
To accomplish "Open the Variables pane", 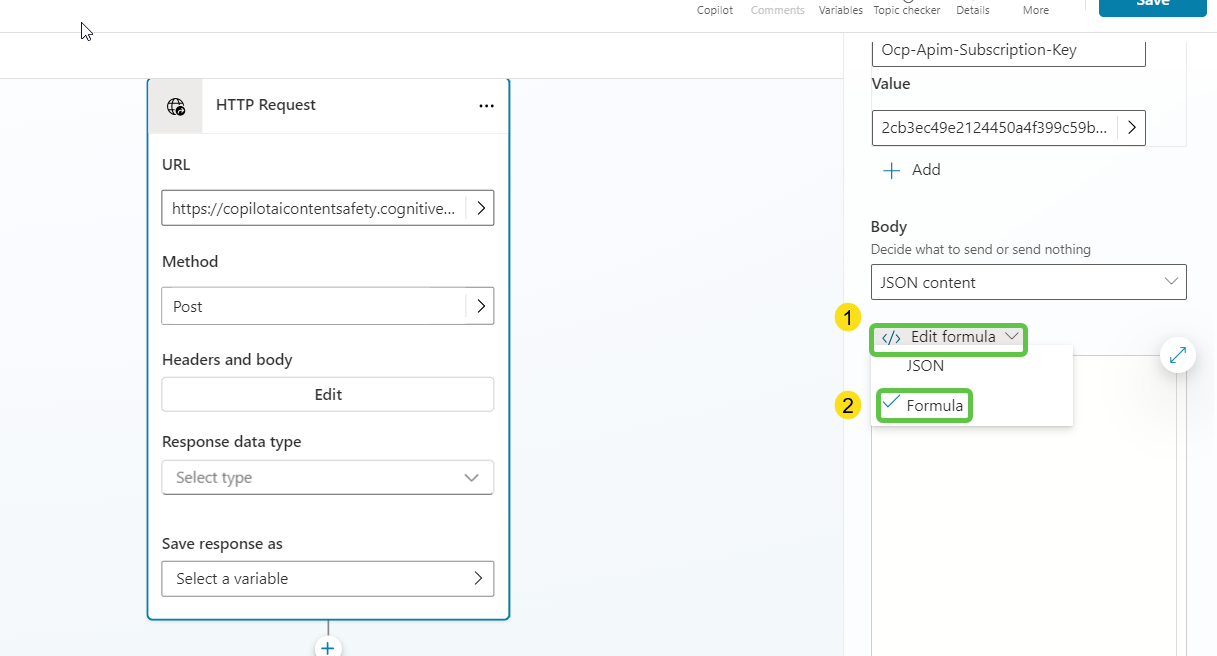I will pyautogui.click(x=840, y=10).
